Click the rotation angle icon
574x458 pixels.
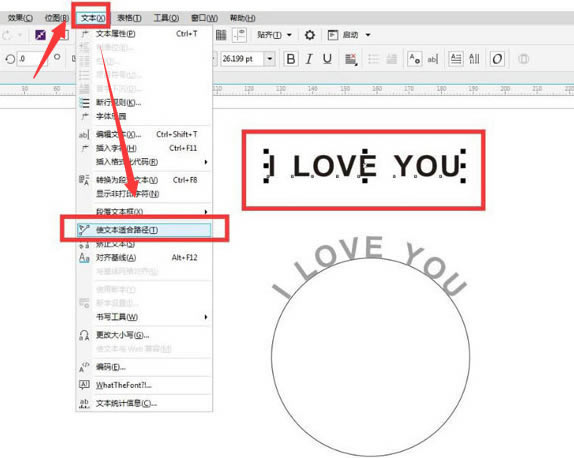point(10,59)
